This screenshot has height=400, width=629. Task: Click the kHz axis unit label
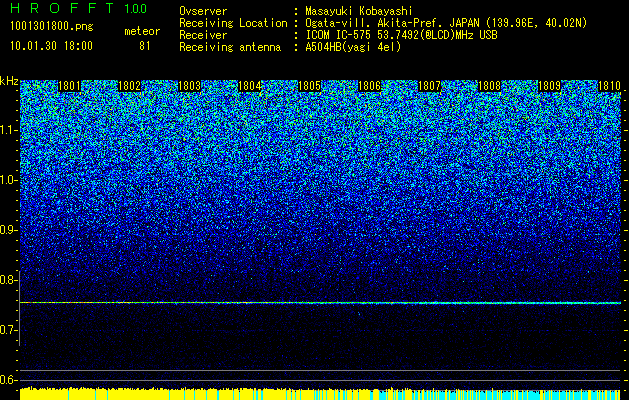point(9,81)
